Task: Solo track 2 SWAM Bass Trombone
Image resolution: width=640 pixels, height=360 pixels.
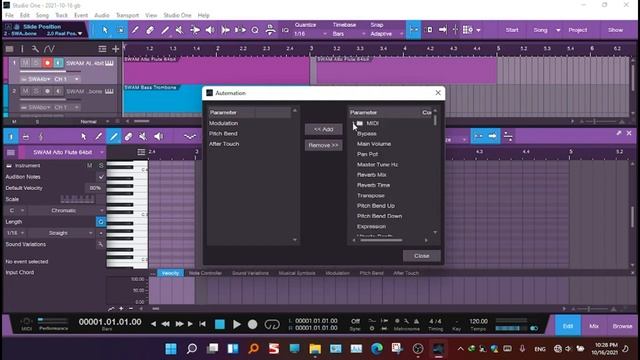Action: pos(36,91)
